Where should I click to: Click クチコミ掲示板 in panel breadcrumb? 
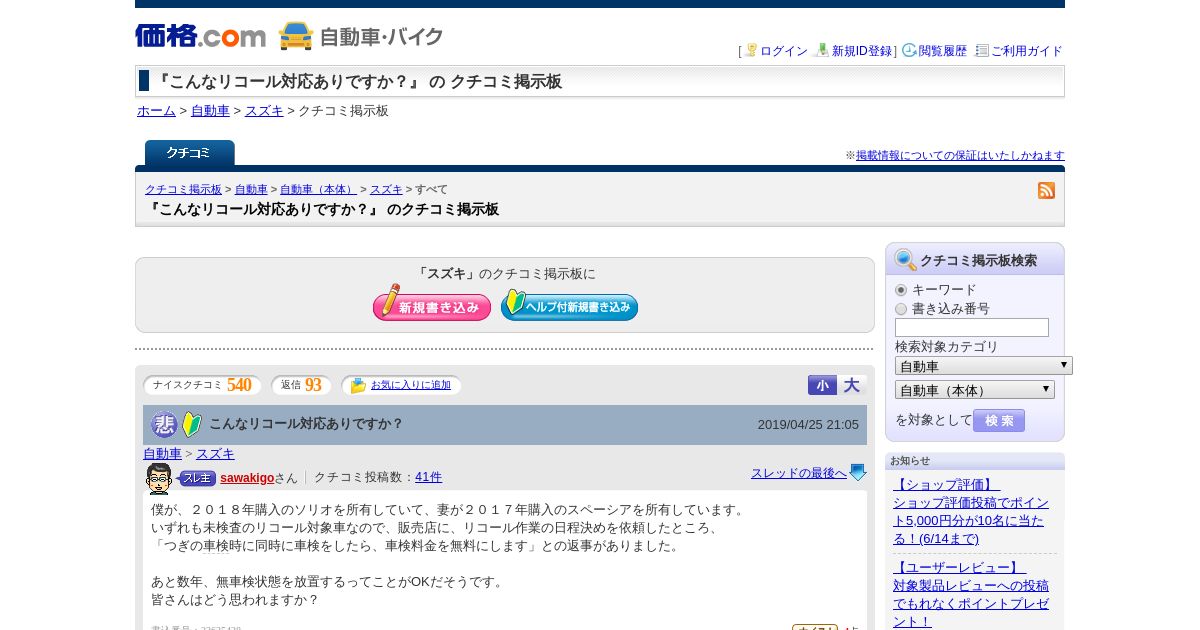tap(183, 190)
